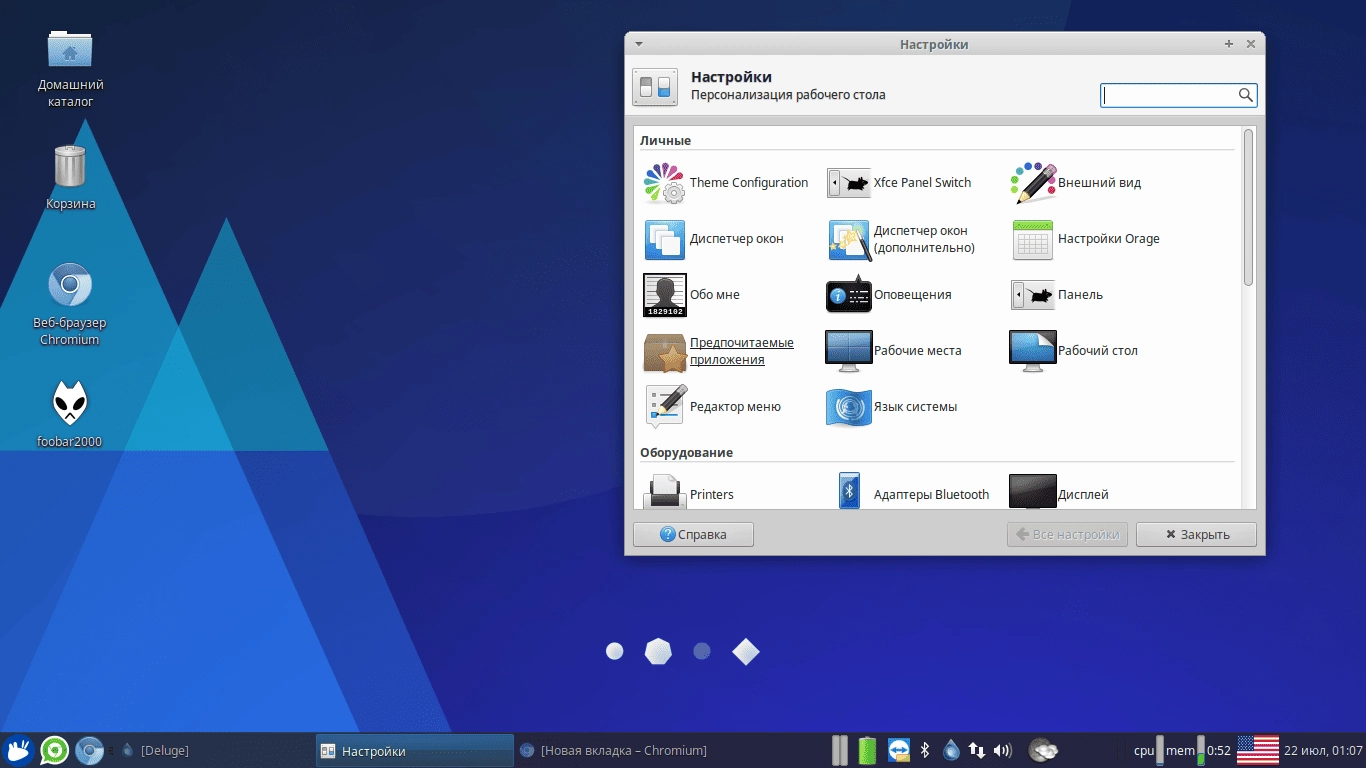Open Панель panel settings
The image size is (1366, 768).
click(x=1057, y=295)
